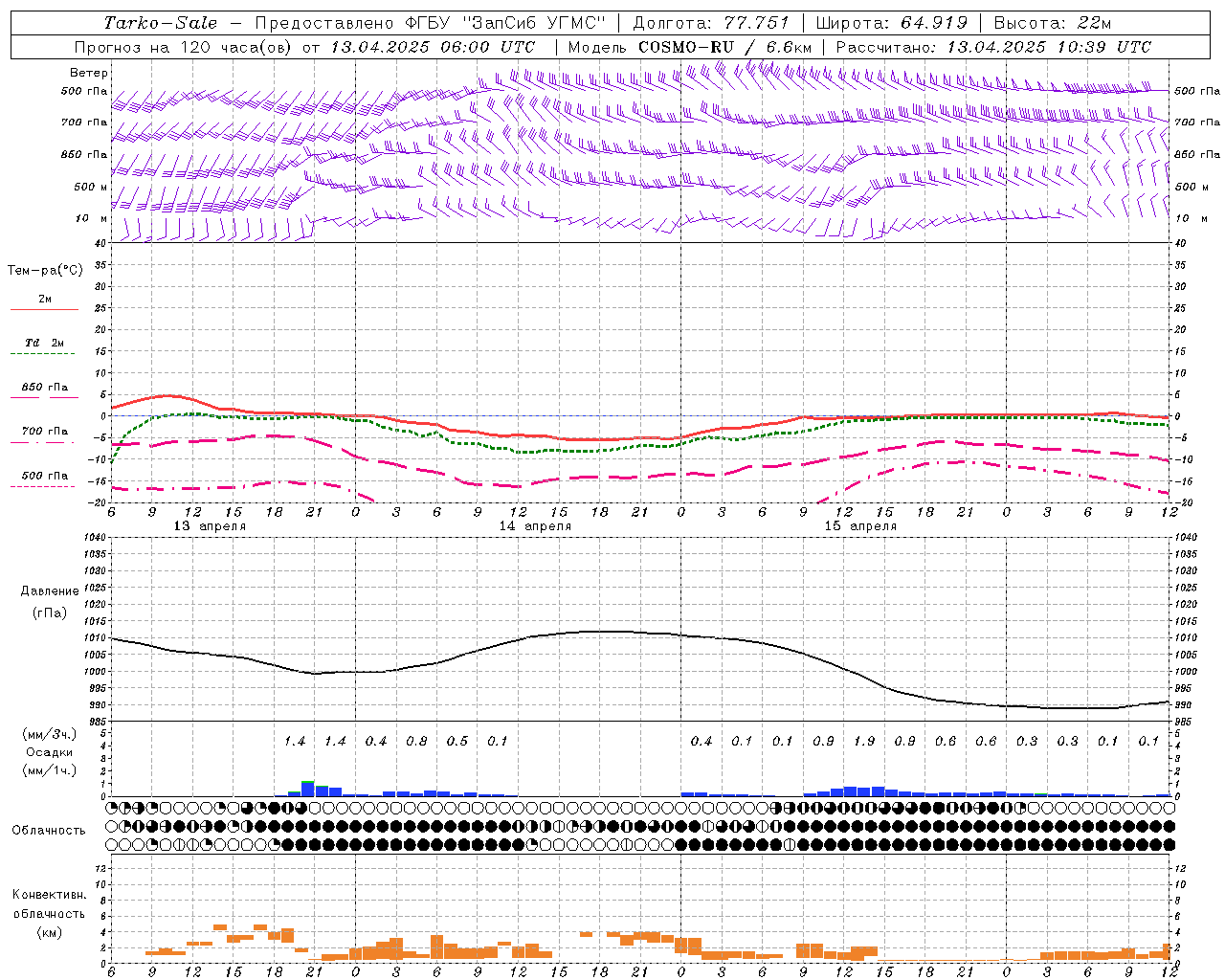Click the "(мм/3ч.)" precipitation unit label

point(49,735)
